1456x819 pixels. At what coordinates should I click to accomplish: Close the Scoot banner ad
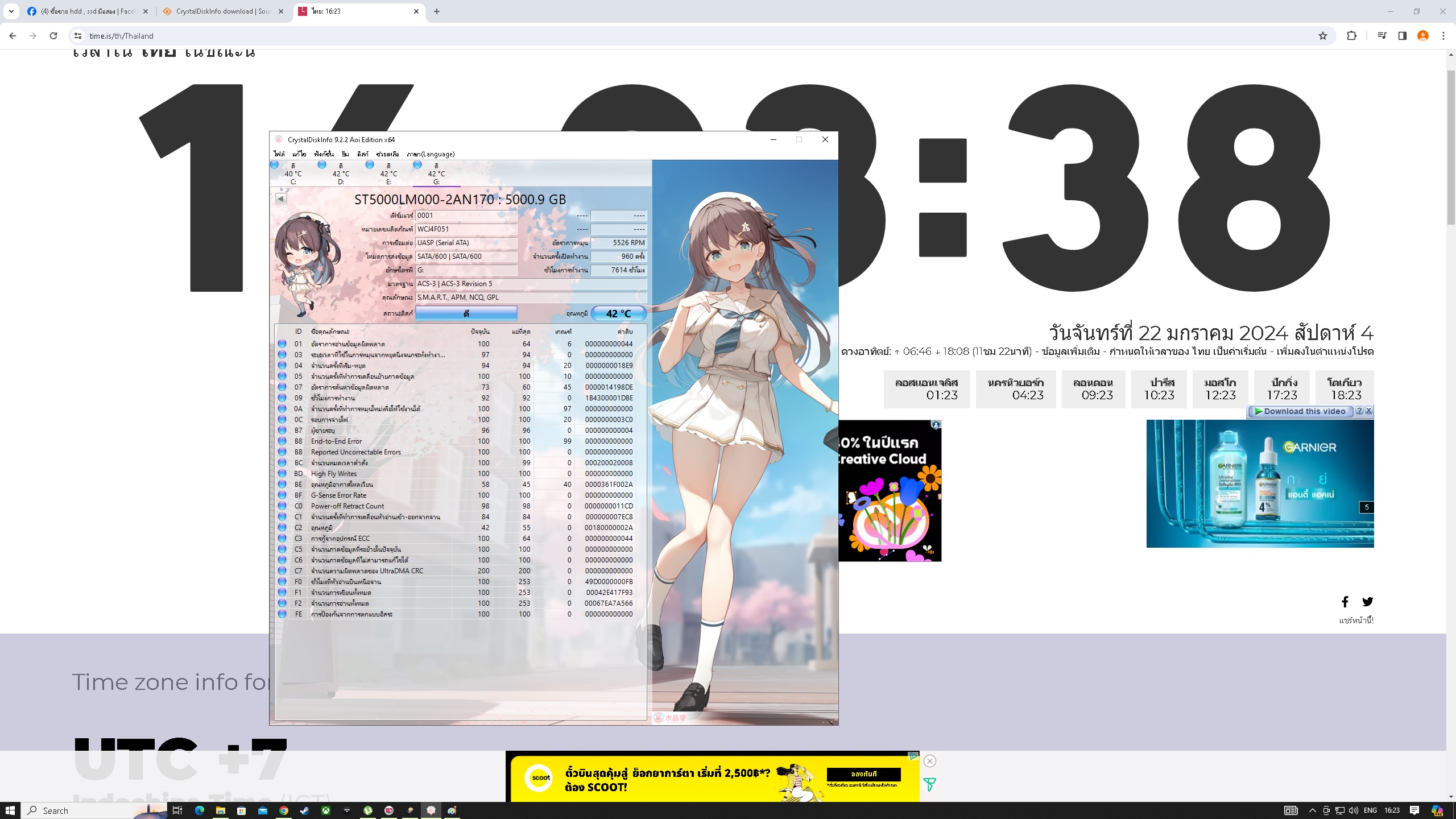click(x=930, y=761)
